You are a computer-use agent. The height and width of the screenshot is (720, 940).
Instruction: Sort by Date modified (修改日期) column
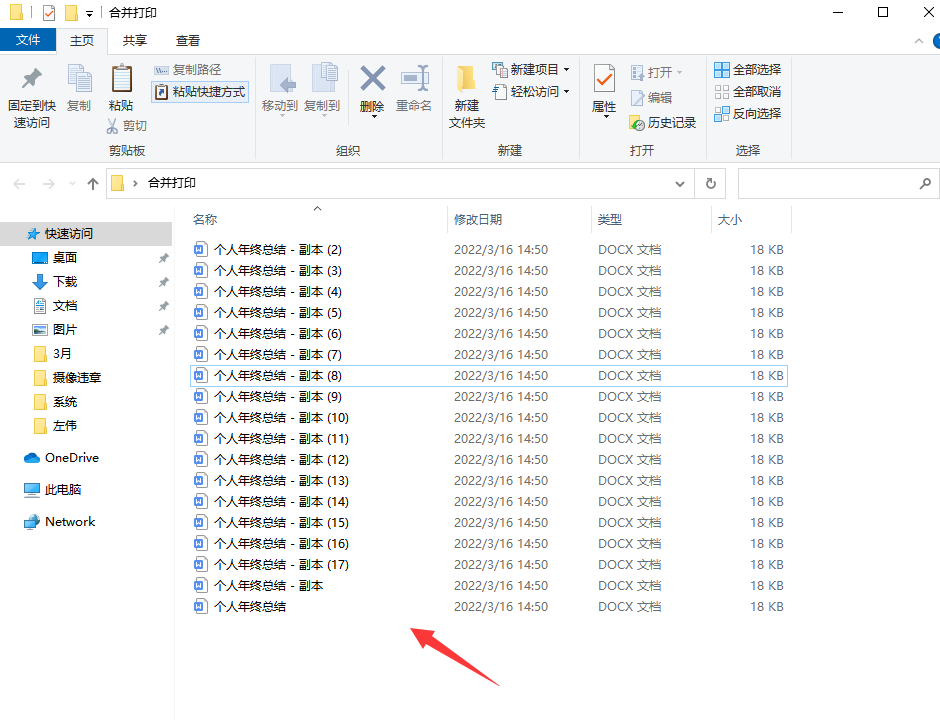(478, 219)
